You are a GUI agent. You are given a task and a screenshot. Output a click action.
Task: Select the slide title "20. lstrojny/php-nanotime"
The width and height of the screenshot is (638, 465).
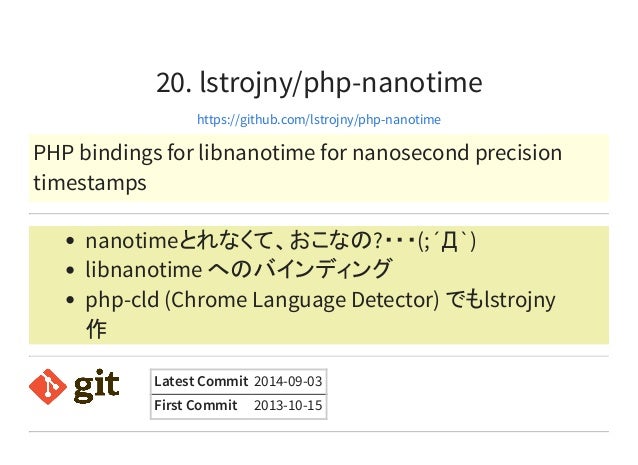319,82
